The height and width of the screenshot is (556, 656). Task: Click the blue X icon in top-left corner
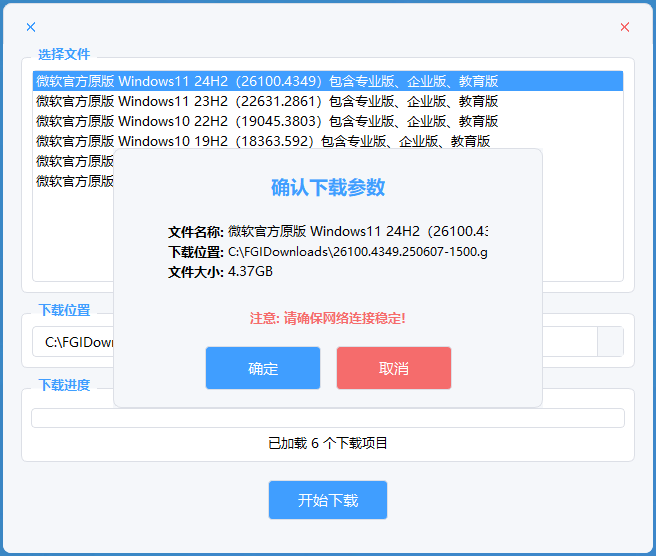click(x=31, y=27)
